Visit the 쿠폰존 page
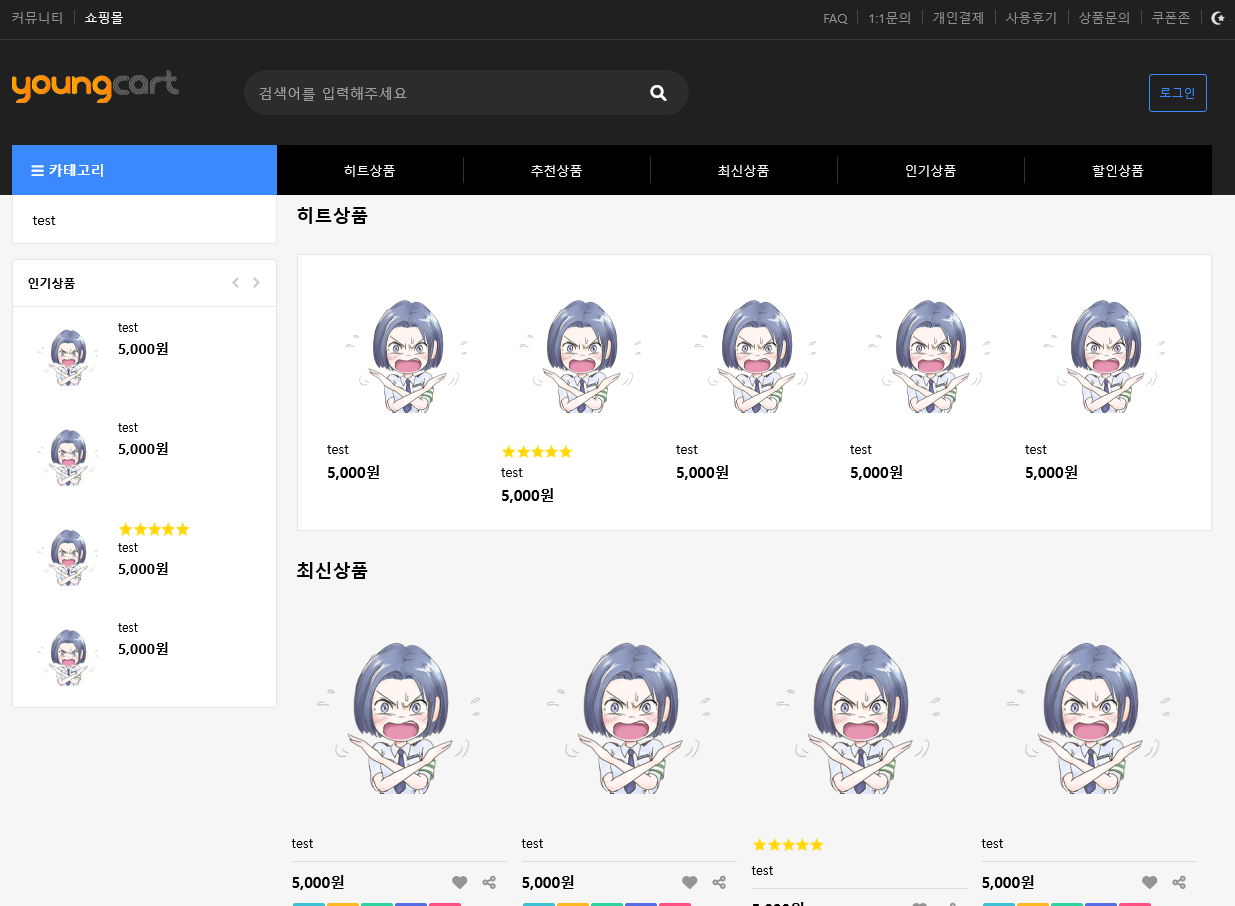 tap(1170, 18)
